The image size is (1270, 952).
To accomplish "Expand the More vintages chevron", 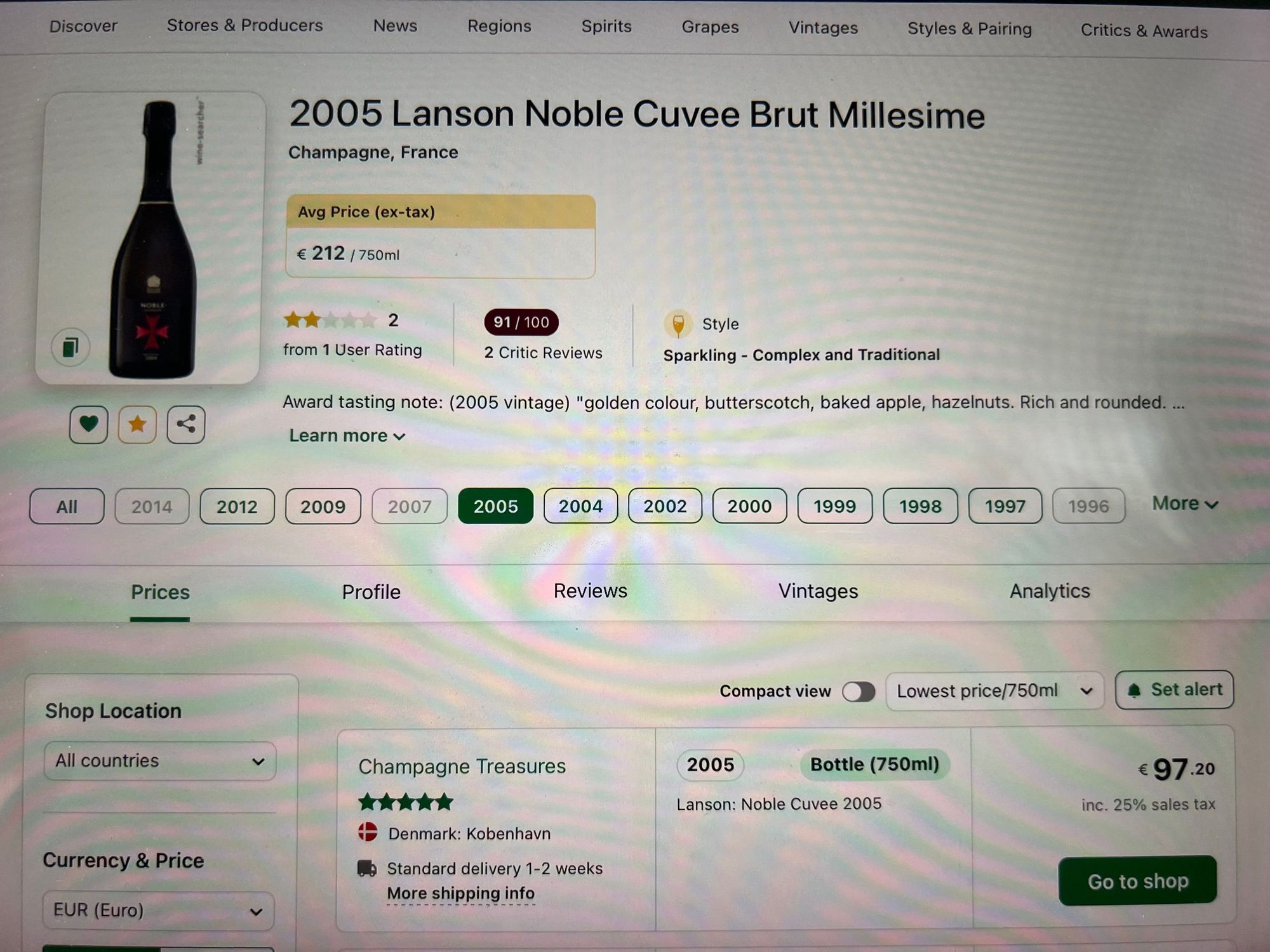I will 1185,504.
